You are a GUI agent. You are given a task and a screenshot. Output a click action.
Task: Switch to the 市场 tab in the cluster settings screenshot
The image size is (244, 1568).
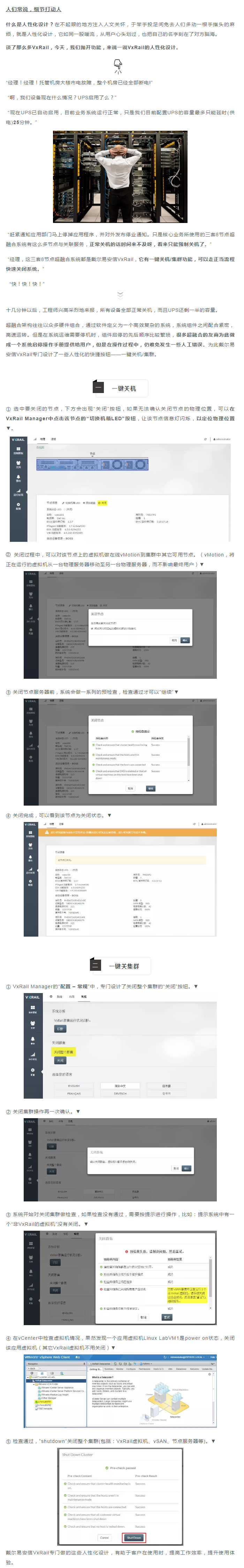72,997
